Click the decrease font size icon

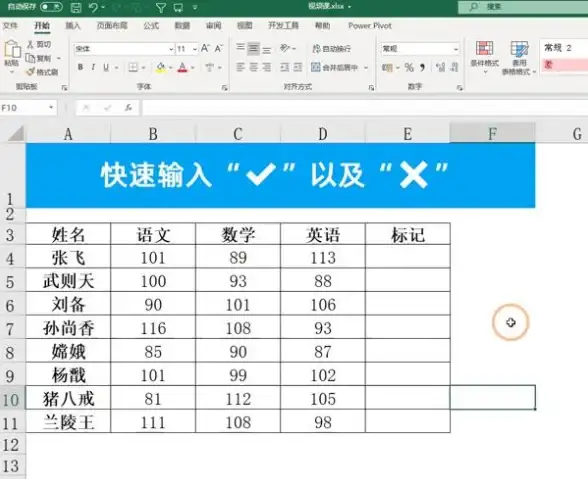click(x=219, y=48)
